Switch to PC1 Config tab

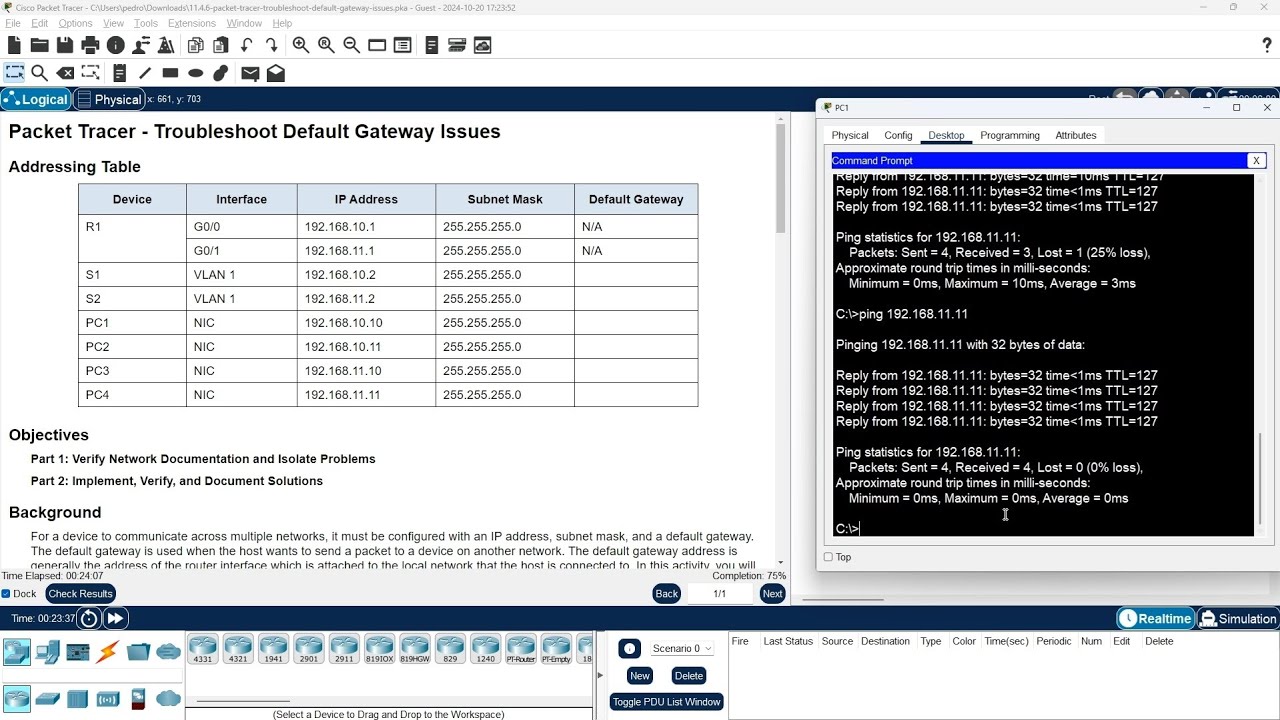(x=898, y=135)
